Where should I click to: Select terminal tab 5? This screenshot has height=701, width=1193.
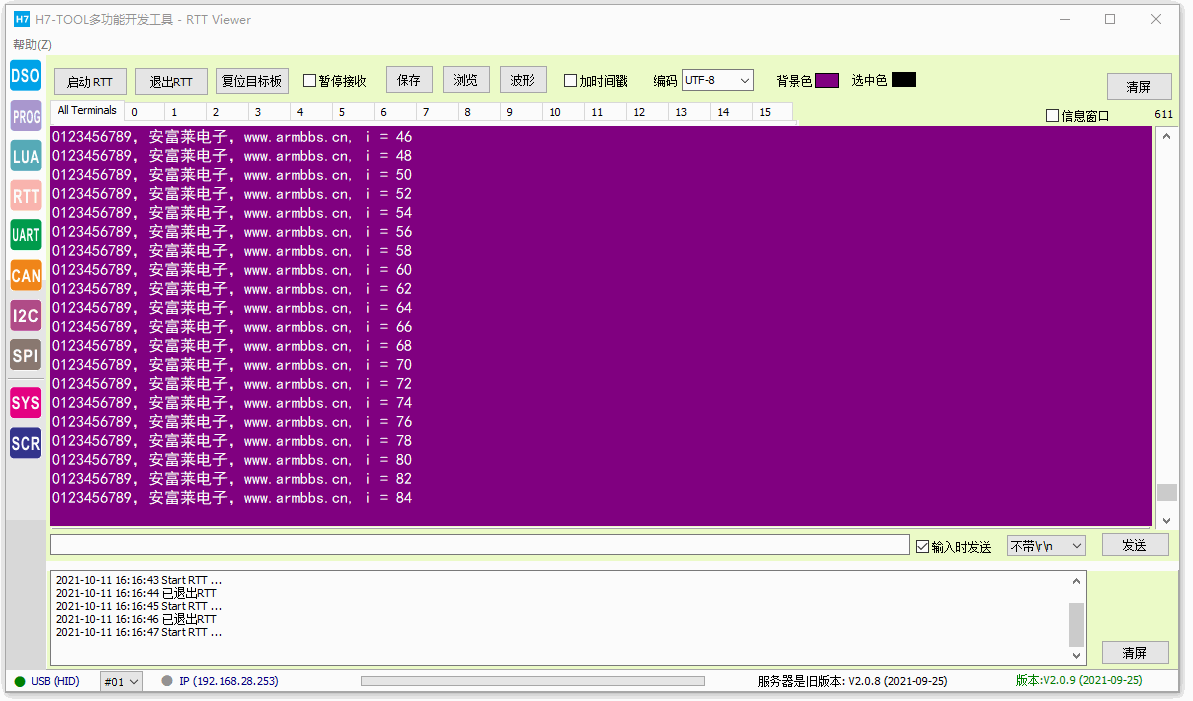[352, 112]
